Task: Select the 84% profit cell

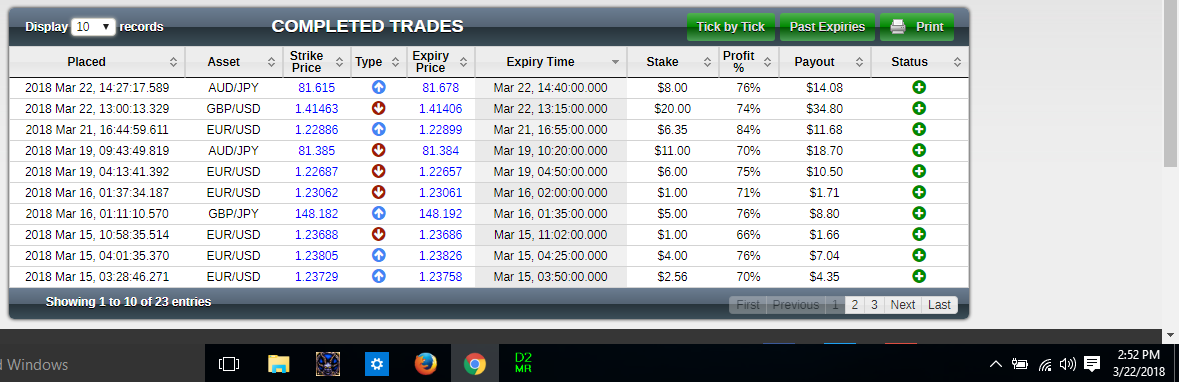Action: coord(748,130)
